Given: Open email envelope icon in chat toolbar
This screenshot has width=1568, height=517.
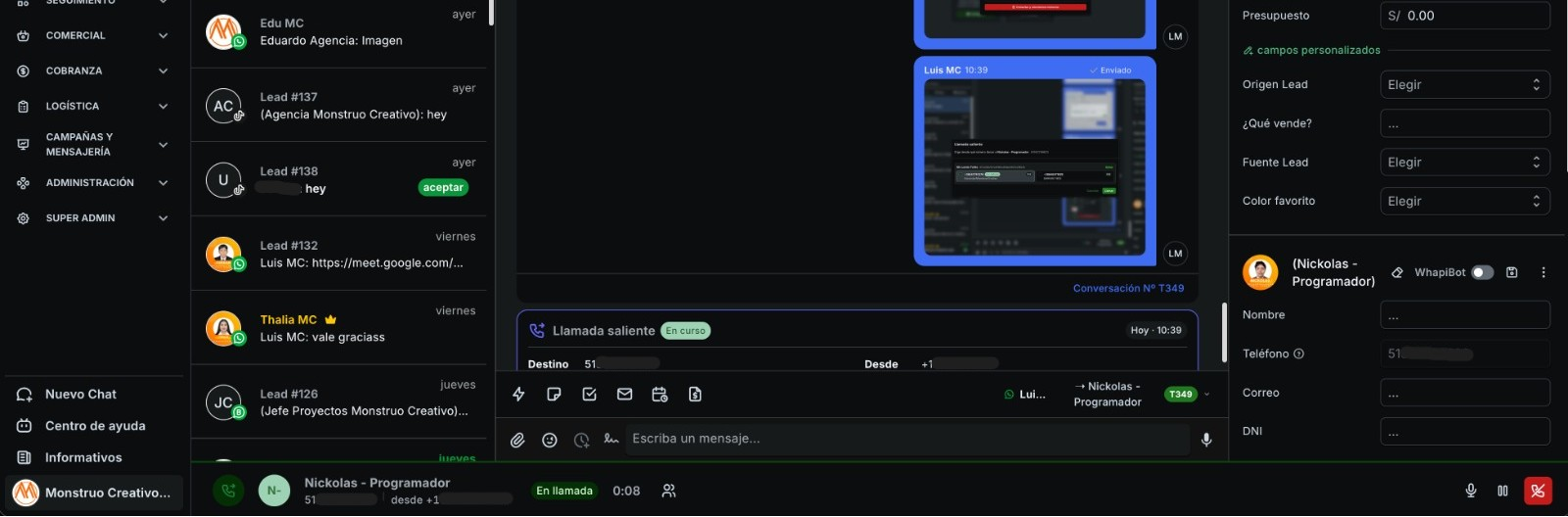Looking at the screenshot, I should 624,395.
